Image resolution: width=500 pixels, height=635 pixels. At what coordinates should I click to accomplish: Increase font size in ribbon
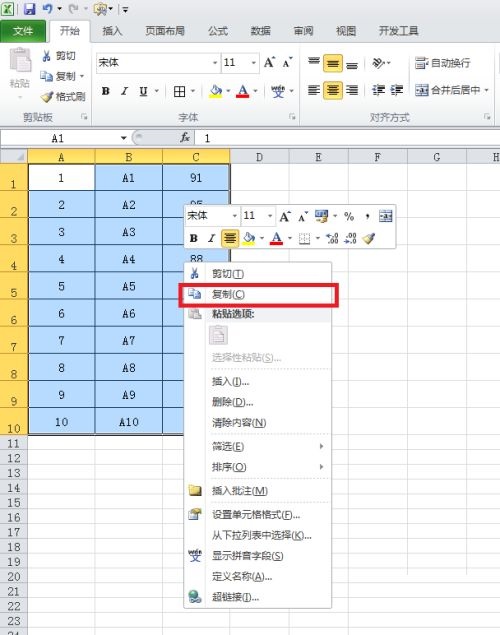tap(269, 63)
